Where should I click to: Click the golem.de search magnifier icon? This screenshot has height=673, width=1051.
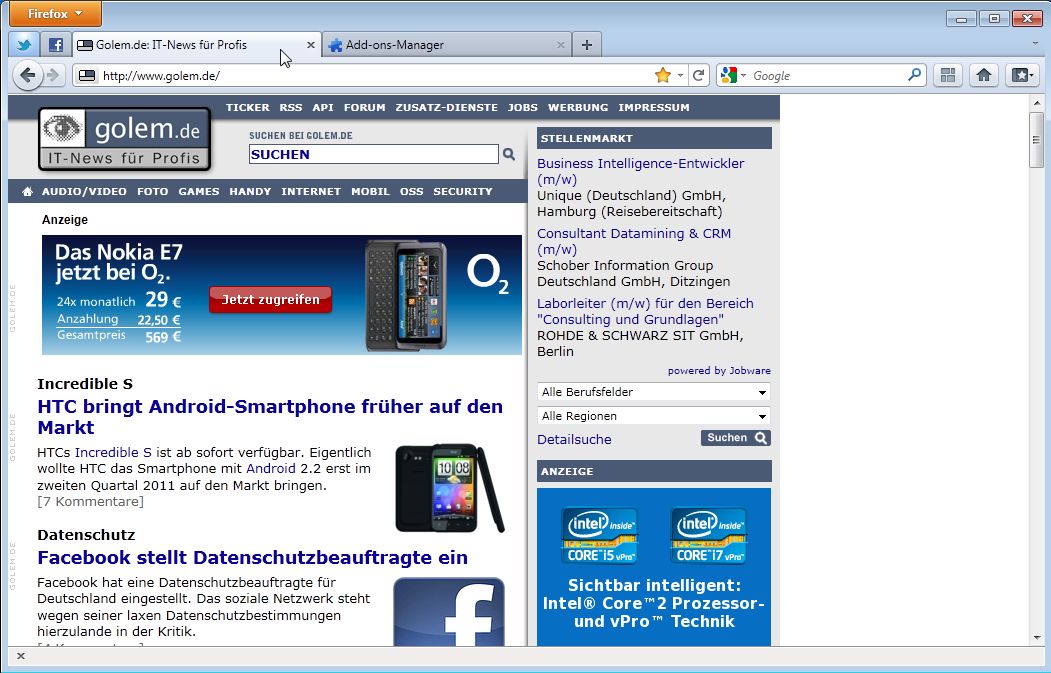(509, 154)
